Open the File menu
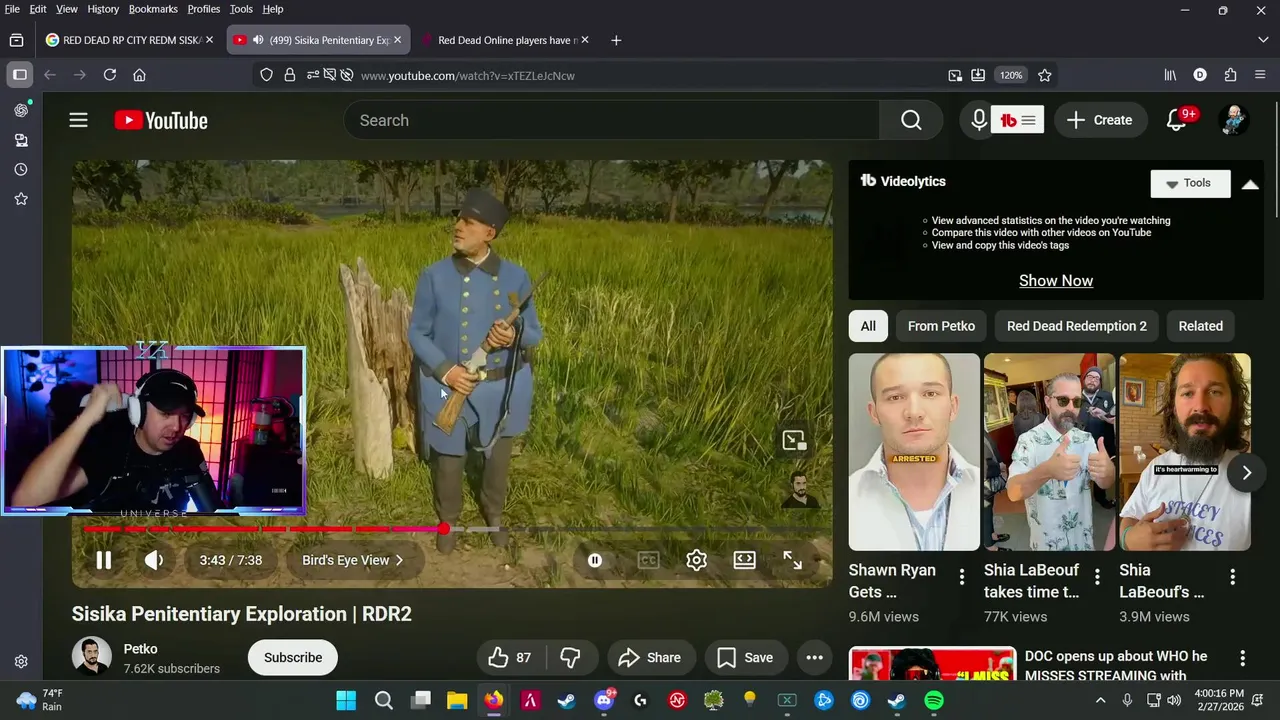Image resolution: width=1280 pixels, height=720 pixels. pos(12,9)
